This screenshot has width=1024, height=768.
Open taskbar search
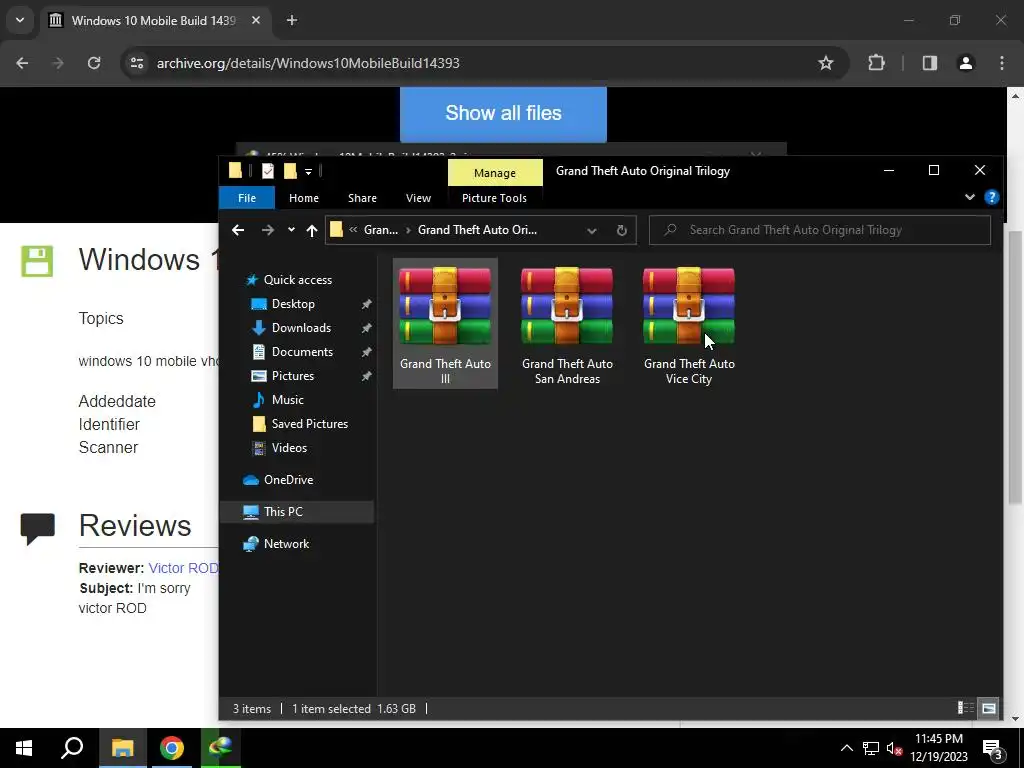click(x=72, y=748)
